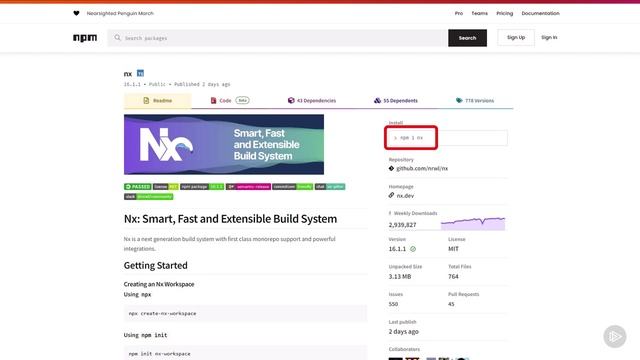Click the weekly downloads sparkline chart

473,224
